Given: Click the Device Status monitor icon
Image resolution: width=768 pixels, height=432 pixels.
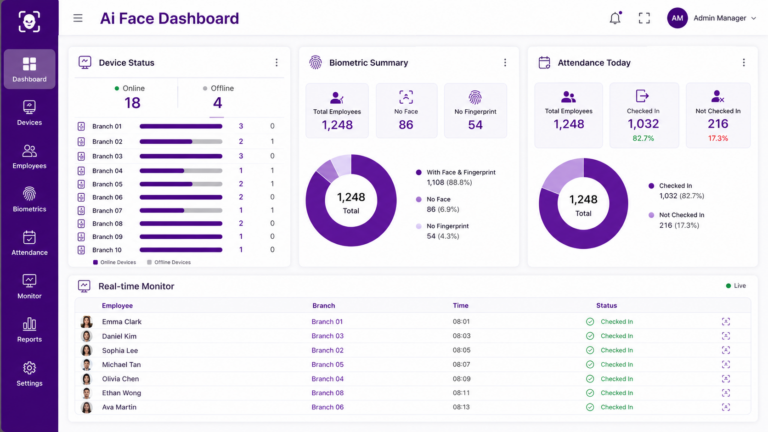Looking at the screenshot, I should [x=85, y=62].
